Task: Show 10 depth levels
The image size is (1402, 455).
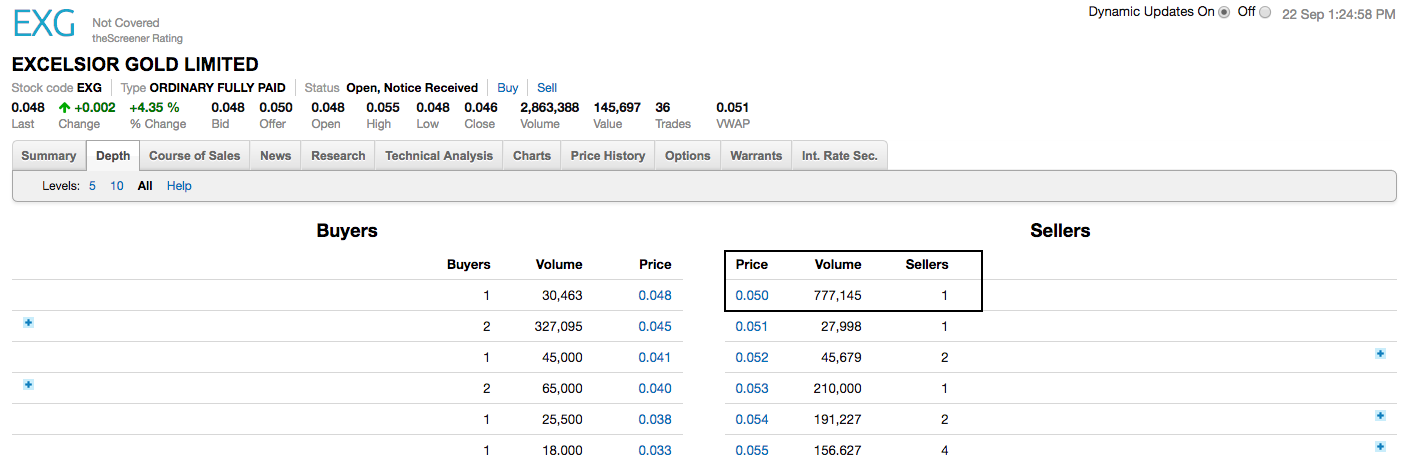Action: click(117, 186)
